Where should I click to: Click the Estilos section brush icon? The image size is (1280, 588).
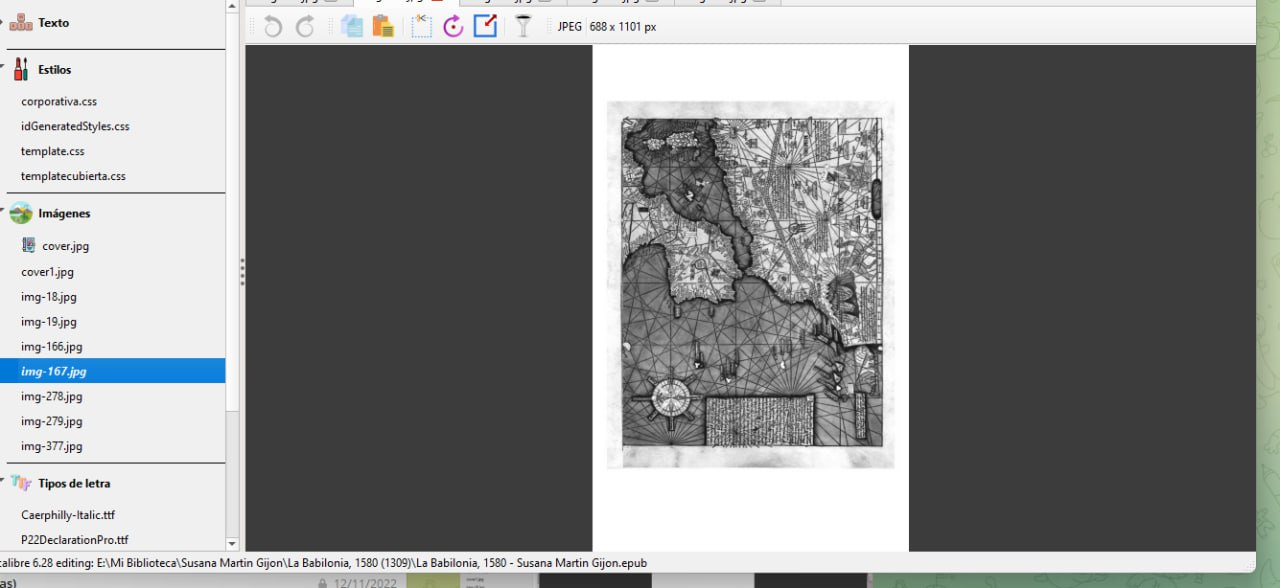(21, 69)
